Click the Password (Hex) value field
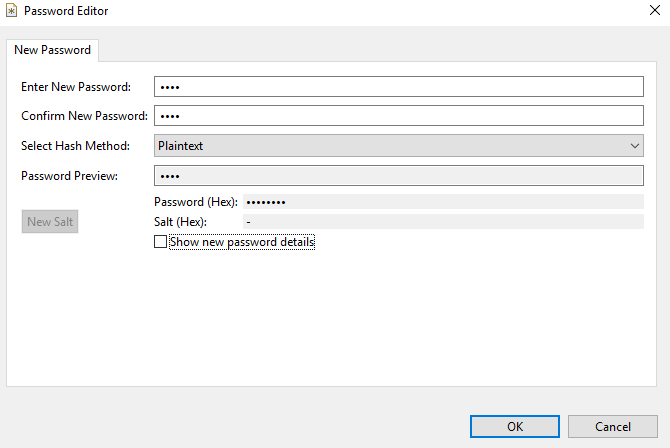The height and width of the screenshot is (448, 670). (x=443, y=202)
